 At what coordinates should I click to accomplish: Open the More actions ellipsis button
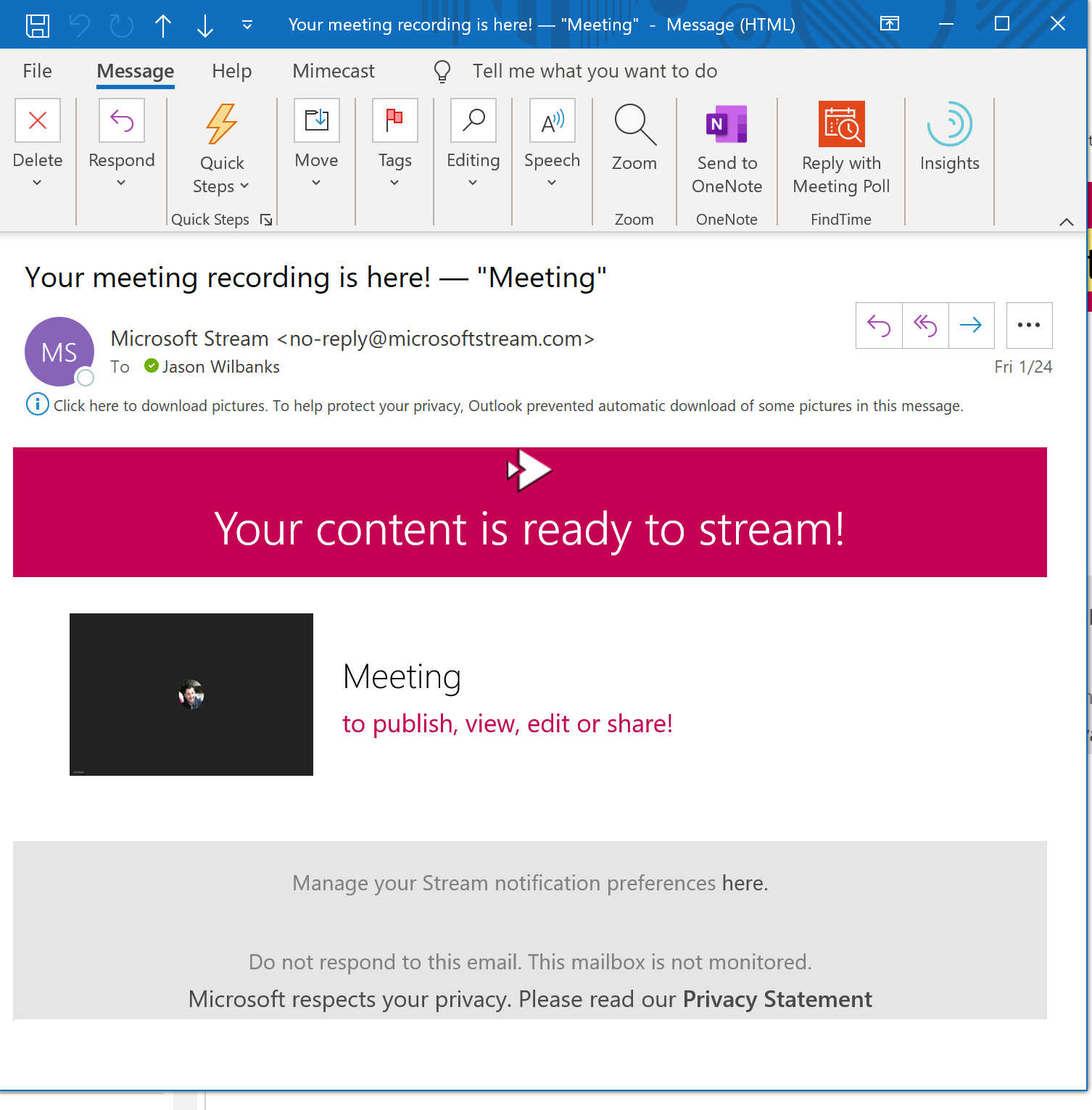tap(1030, 326)
